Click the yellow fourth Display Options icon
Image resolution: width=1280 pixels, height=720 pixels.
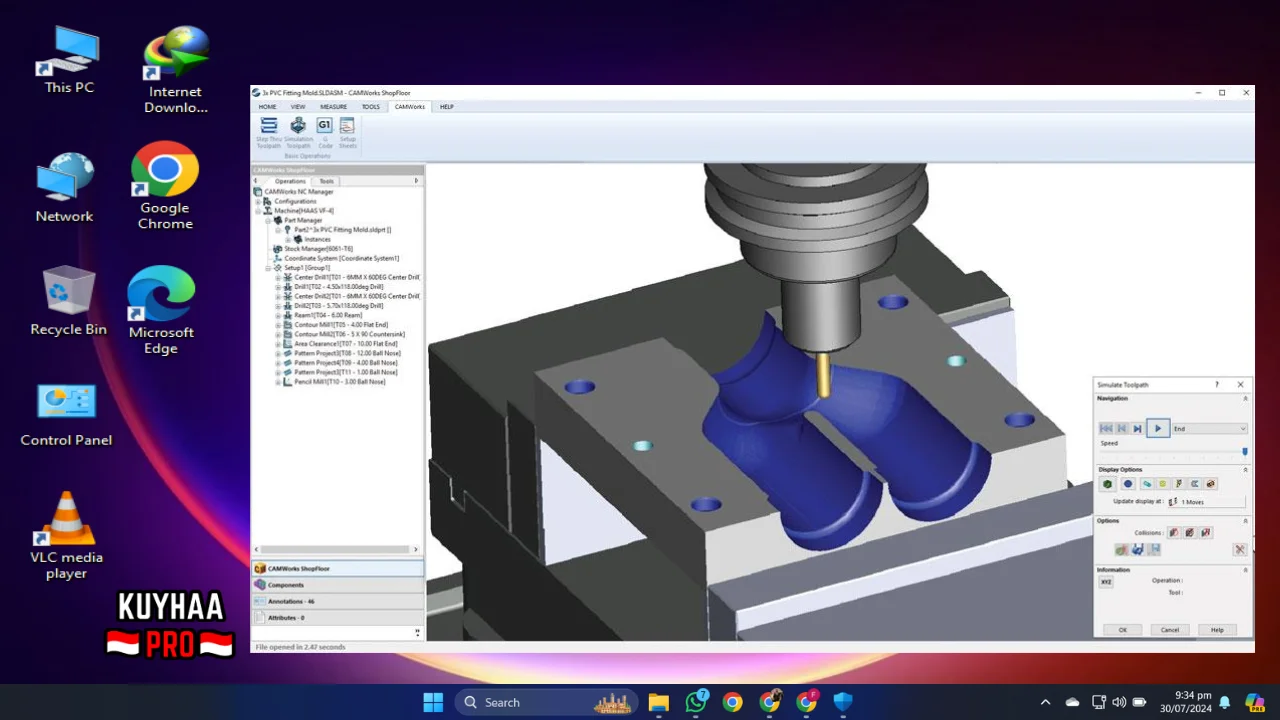pyautogui.click(x=1163, y=484)
